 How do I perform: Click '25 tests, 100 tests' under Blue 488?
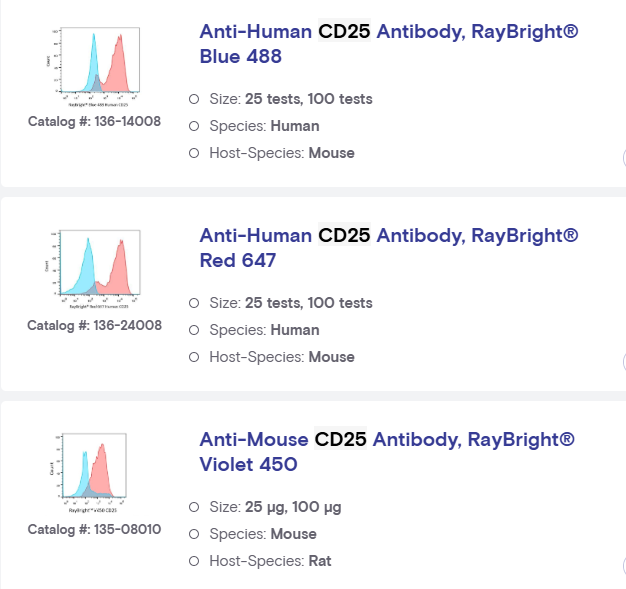[308, 99]
